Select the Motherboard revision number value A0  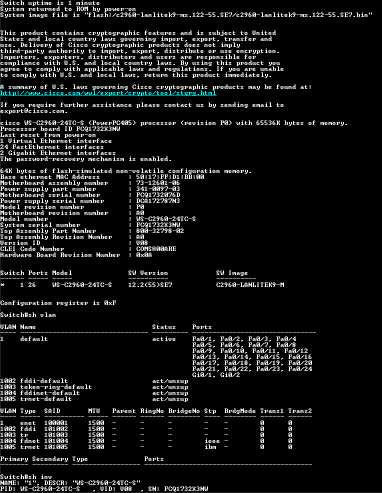tap(140, 213)
